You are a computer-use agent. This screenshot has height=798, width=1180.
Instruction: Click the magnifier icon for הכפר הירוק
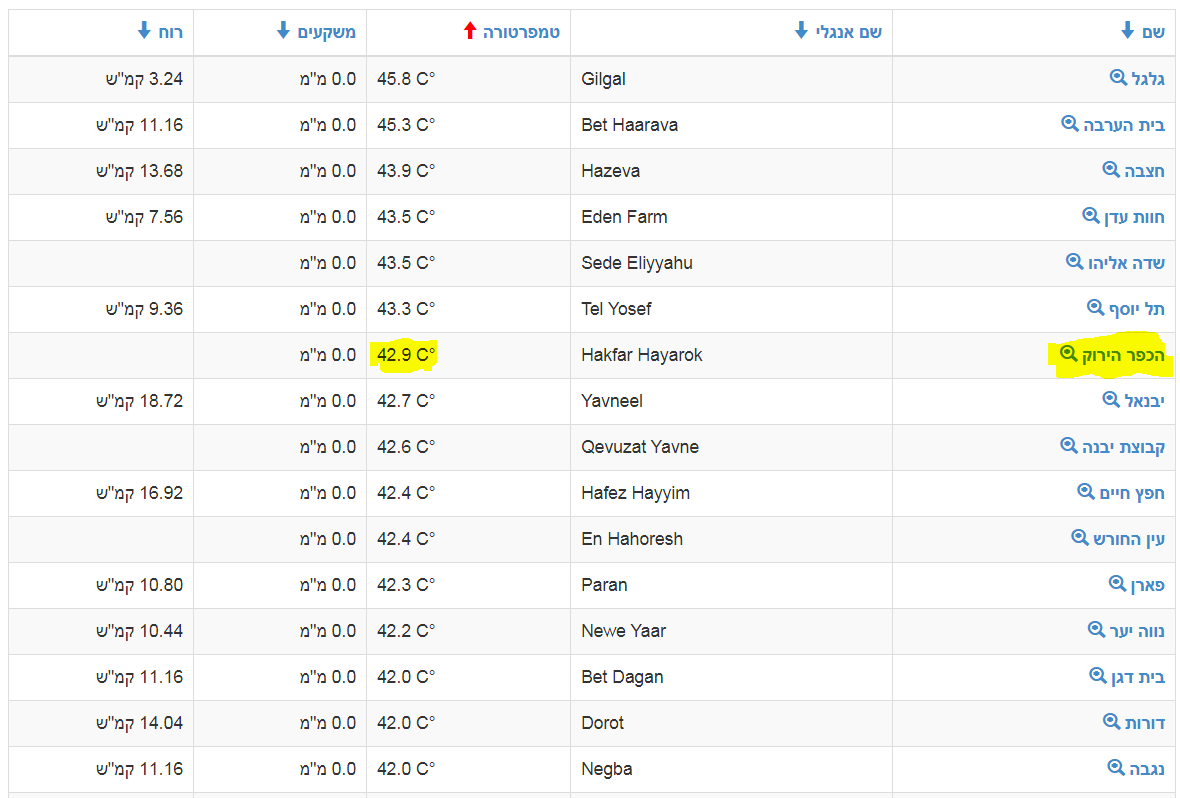(1068, 354)
